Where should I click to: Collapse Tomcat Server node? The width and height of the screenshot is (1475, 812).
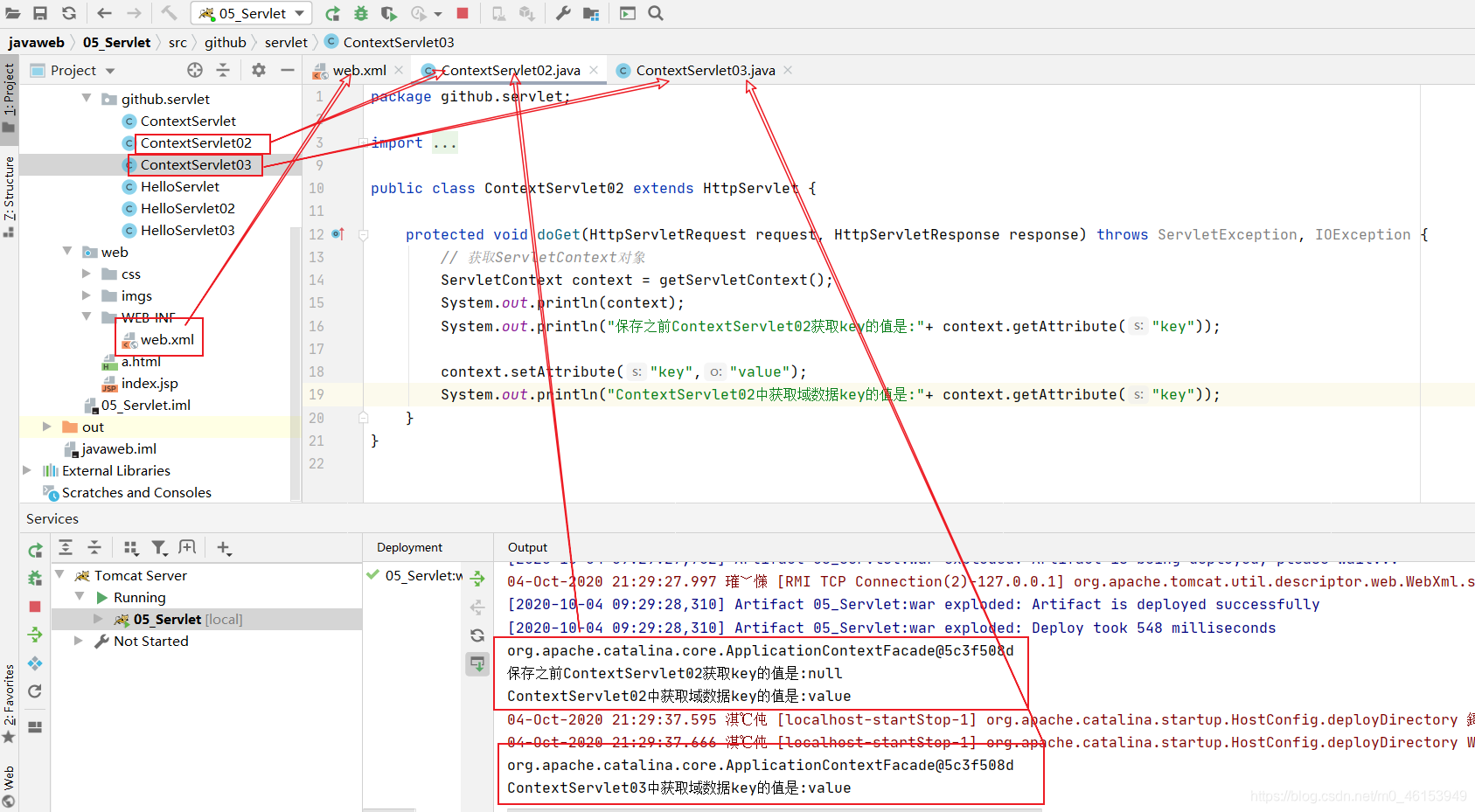59,574
